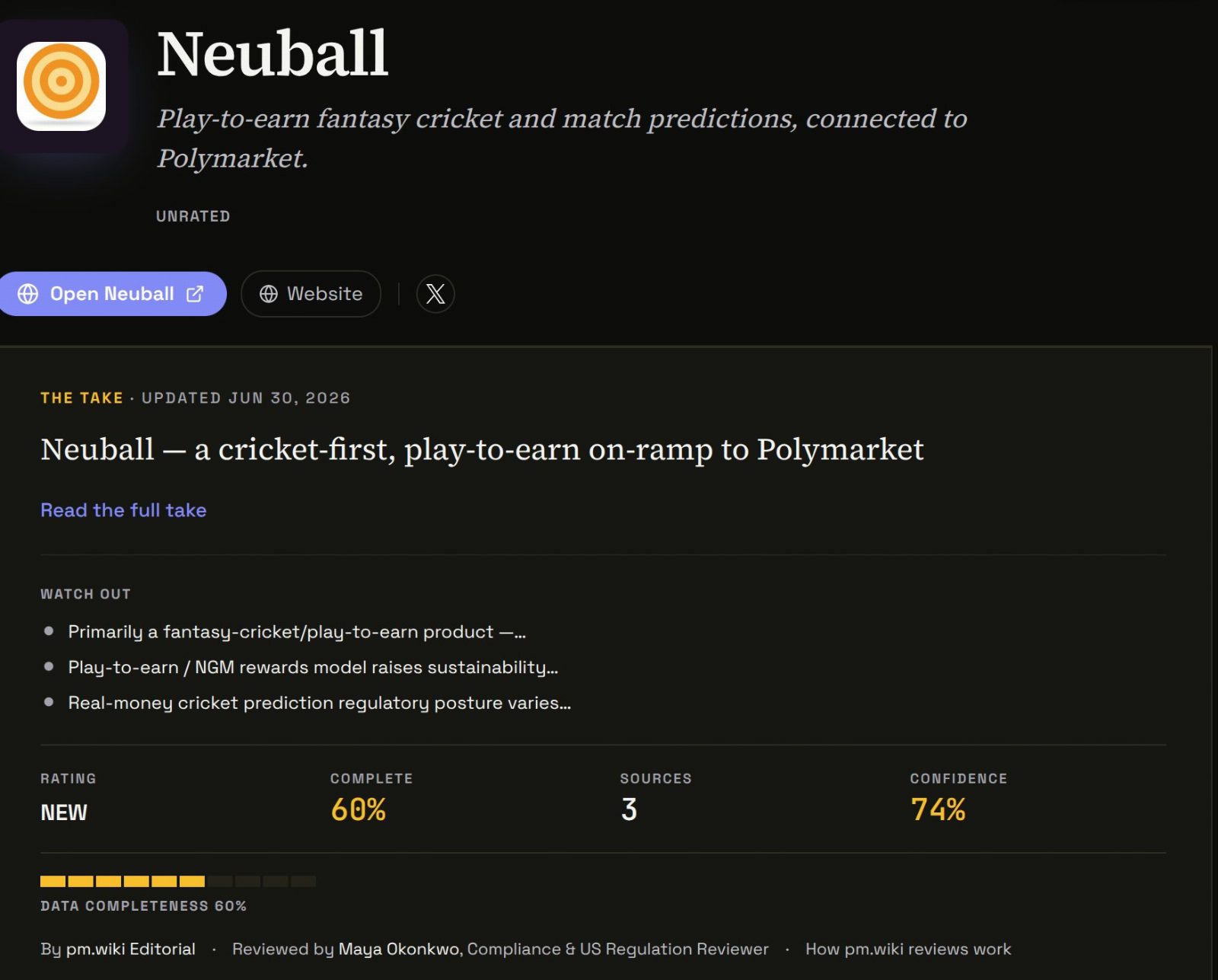Click the data completeness progress bar
The height and width of the screenshot is (980, 1218).
(x=178, y=881)
